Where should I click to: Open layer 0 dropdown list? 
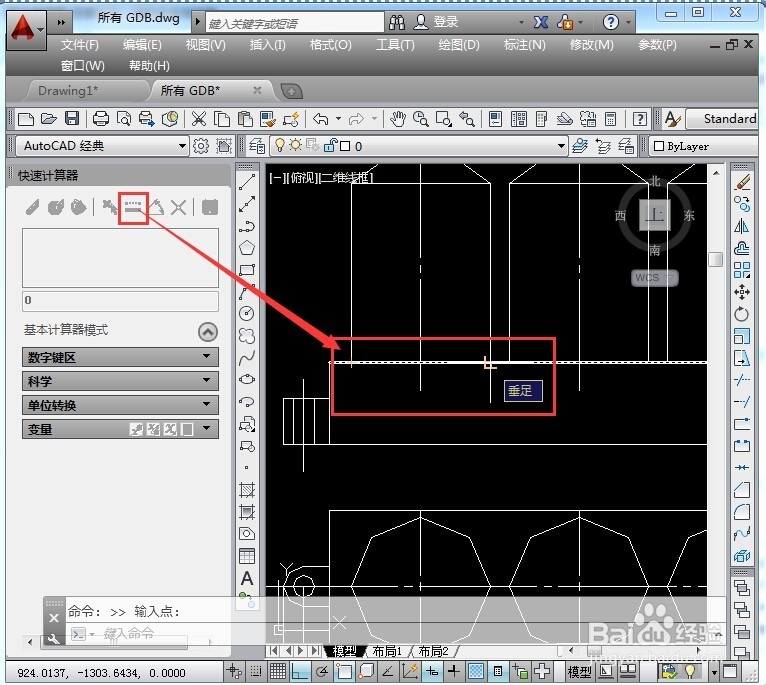pos(561,146)
